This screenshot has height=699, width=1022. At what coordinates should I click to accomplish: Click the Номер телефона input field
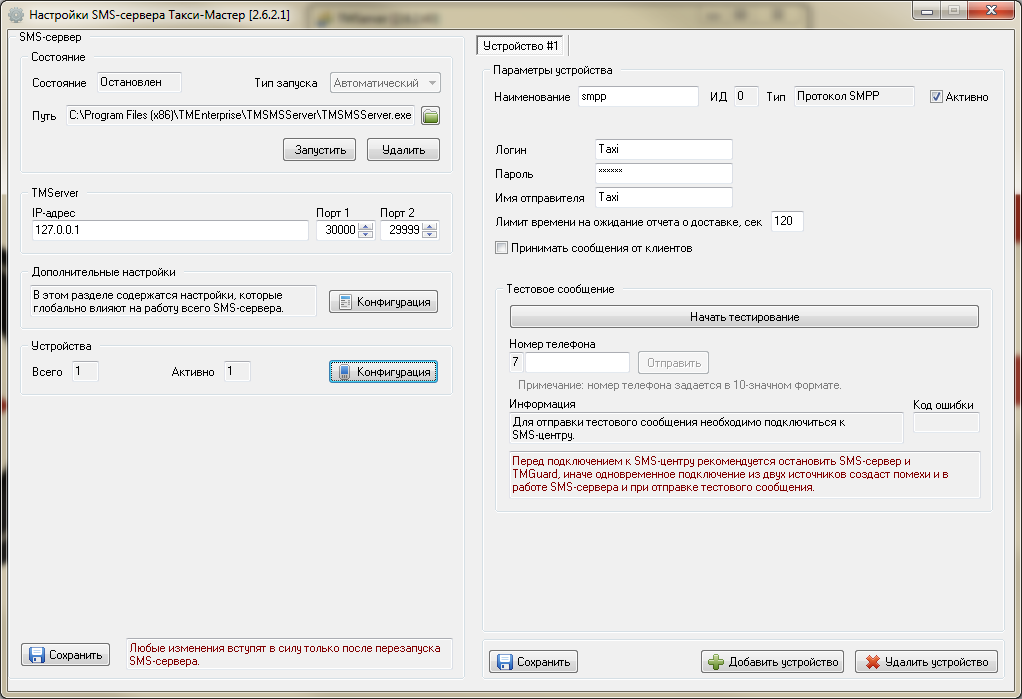pos(577,363)
